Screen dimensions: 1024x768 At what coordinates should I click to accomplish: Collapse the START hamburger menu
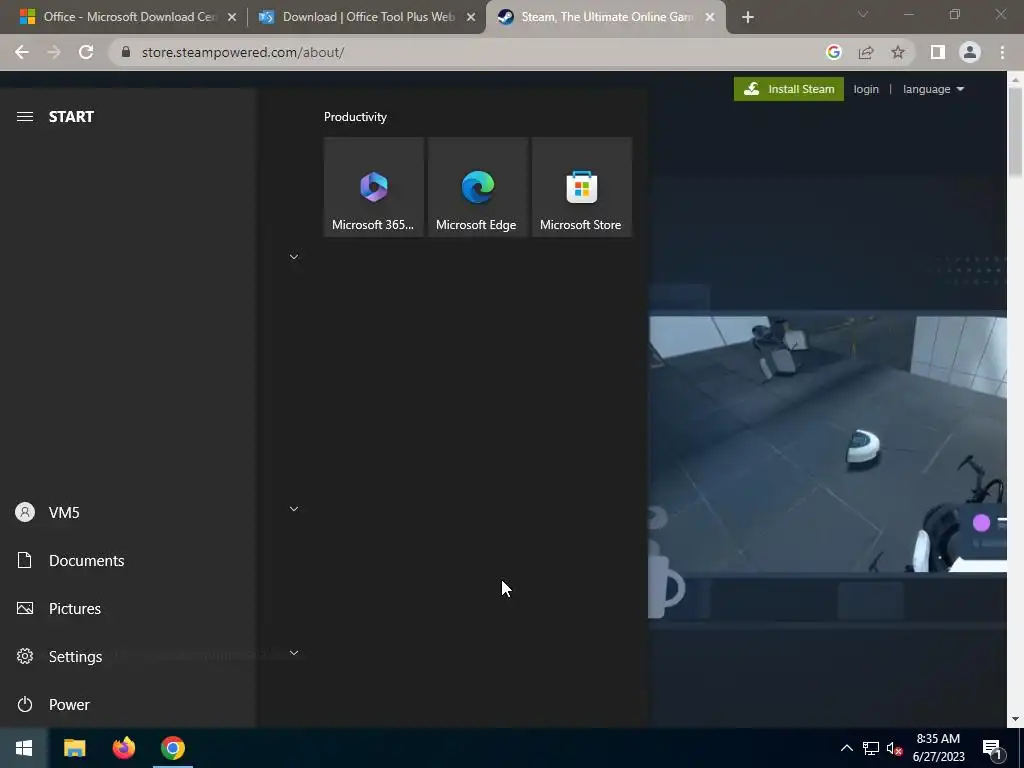click(25, 117)
